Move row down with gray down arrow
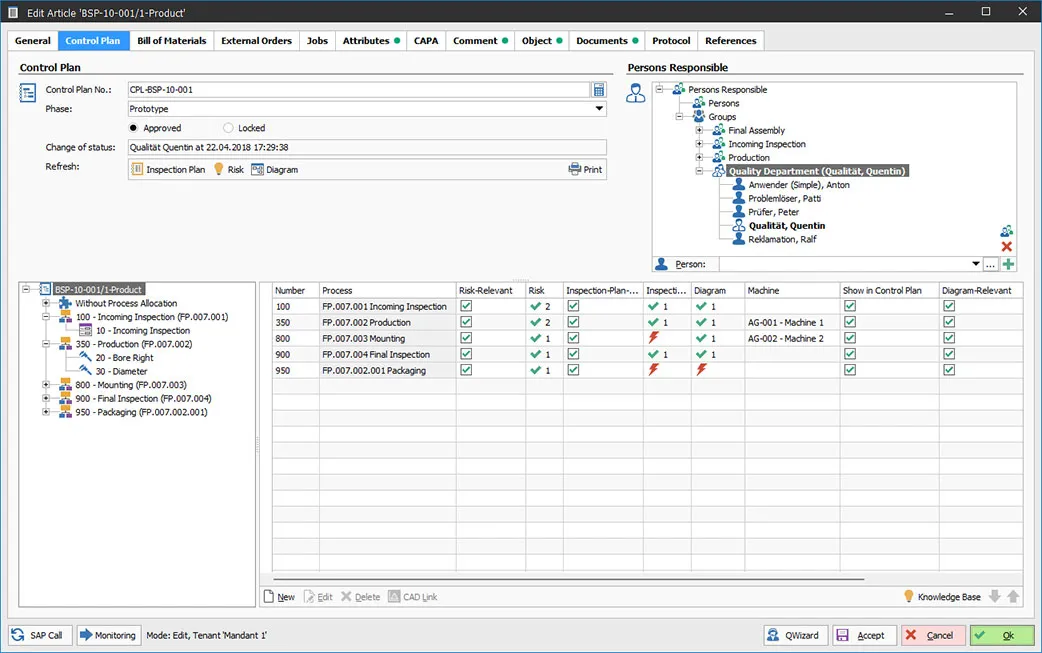 pos(995,597)
